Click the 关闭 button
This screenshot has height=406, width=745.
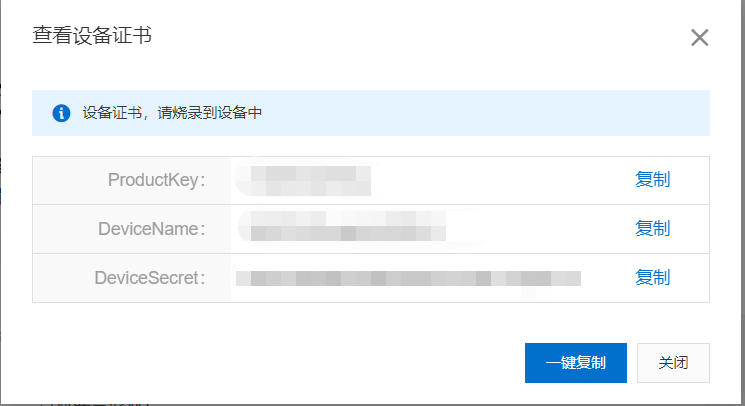673,363
